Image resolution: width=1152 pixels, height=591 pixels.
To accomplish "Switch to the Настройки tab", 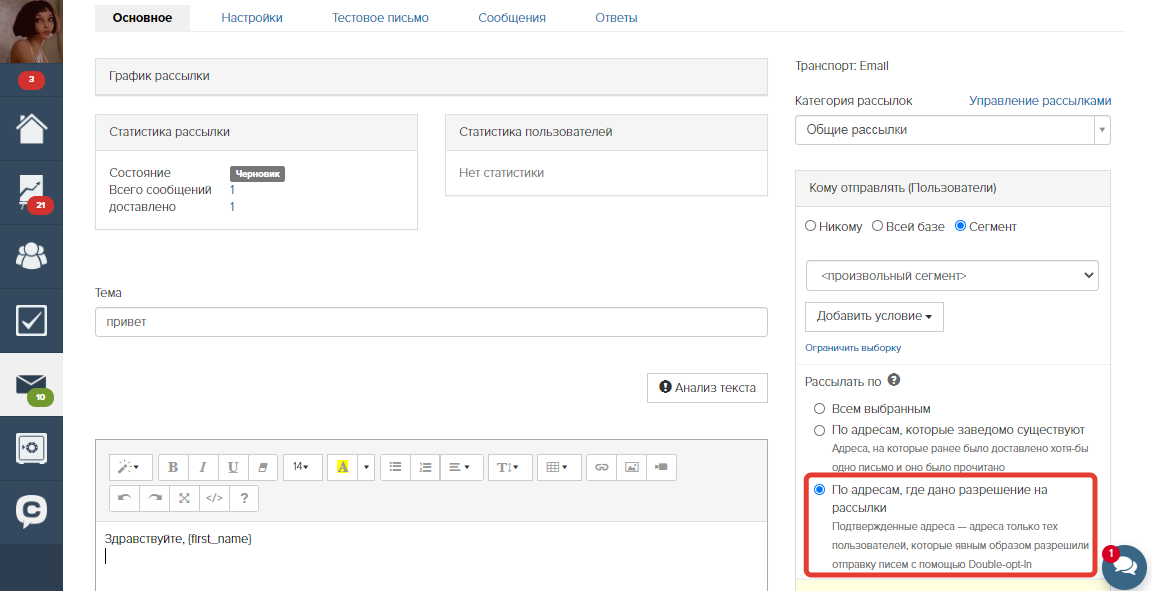I will click(252, 18).
